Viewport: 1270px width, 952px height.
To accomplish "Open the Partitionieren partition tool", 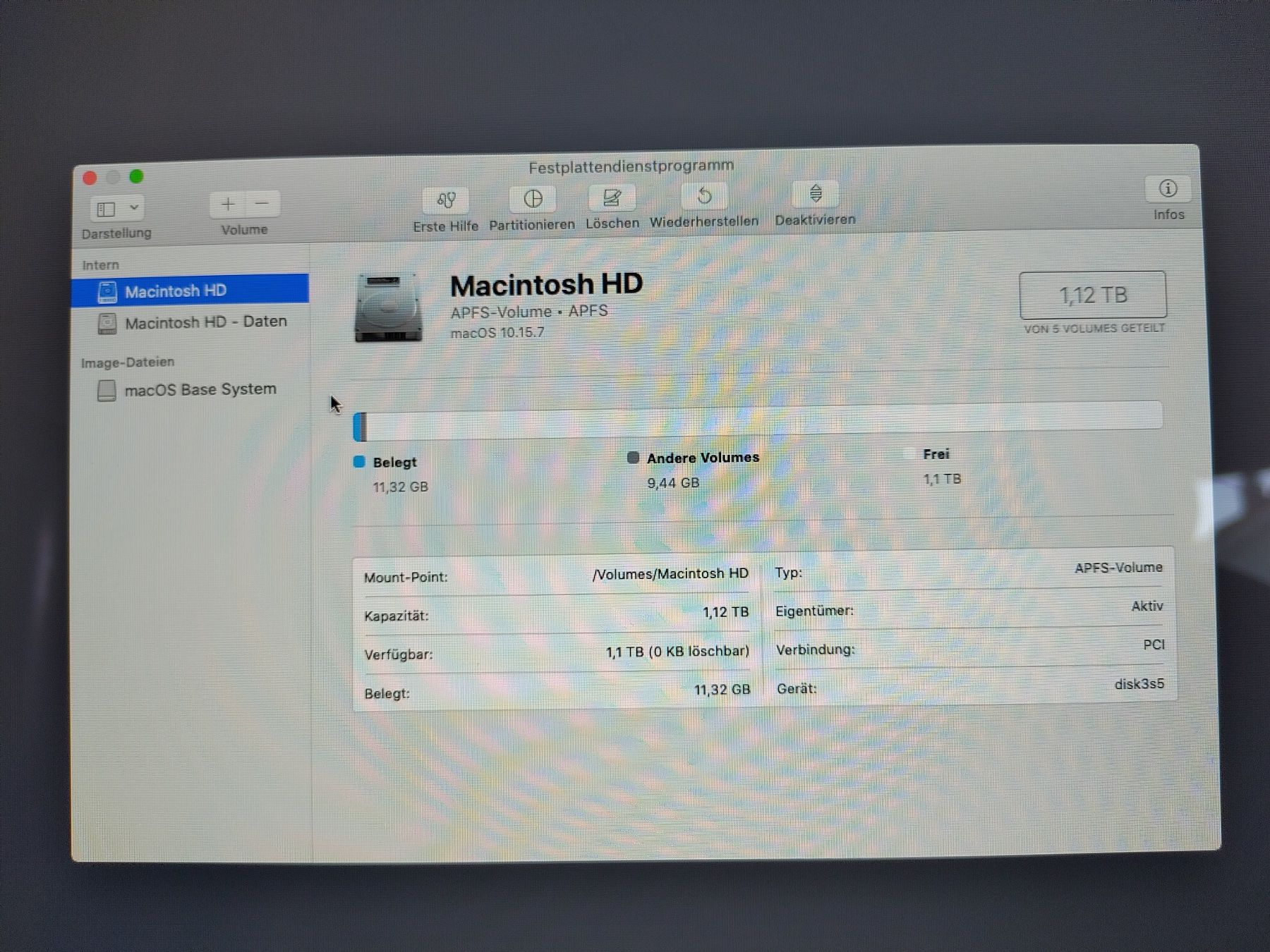I will (x=533, y=199).
